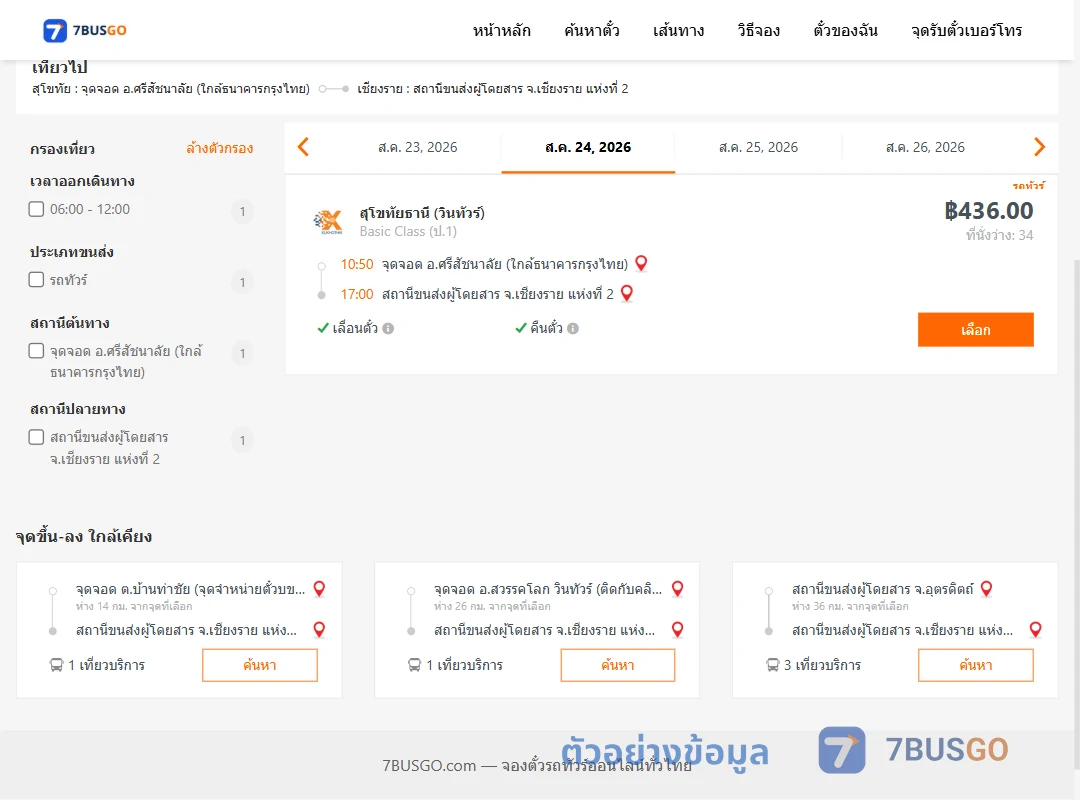The width and height of the screenshot is (1080, 800).
Task: Open ตั๋วของฉัน in the top navigation
Action: [845, 30]
